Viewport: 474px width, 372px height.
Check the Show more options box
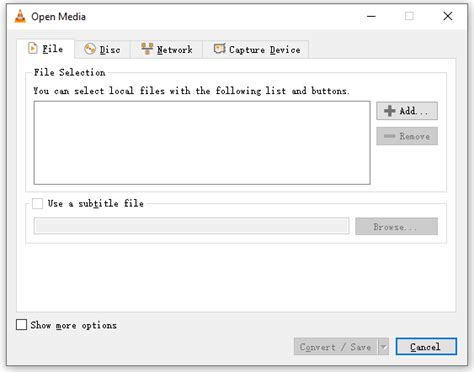pyautogui.click(x=21, y=325)
